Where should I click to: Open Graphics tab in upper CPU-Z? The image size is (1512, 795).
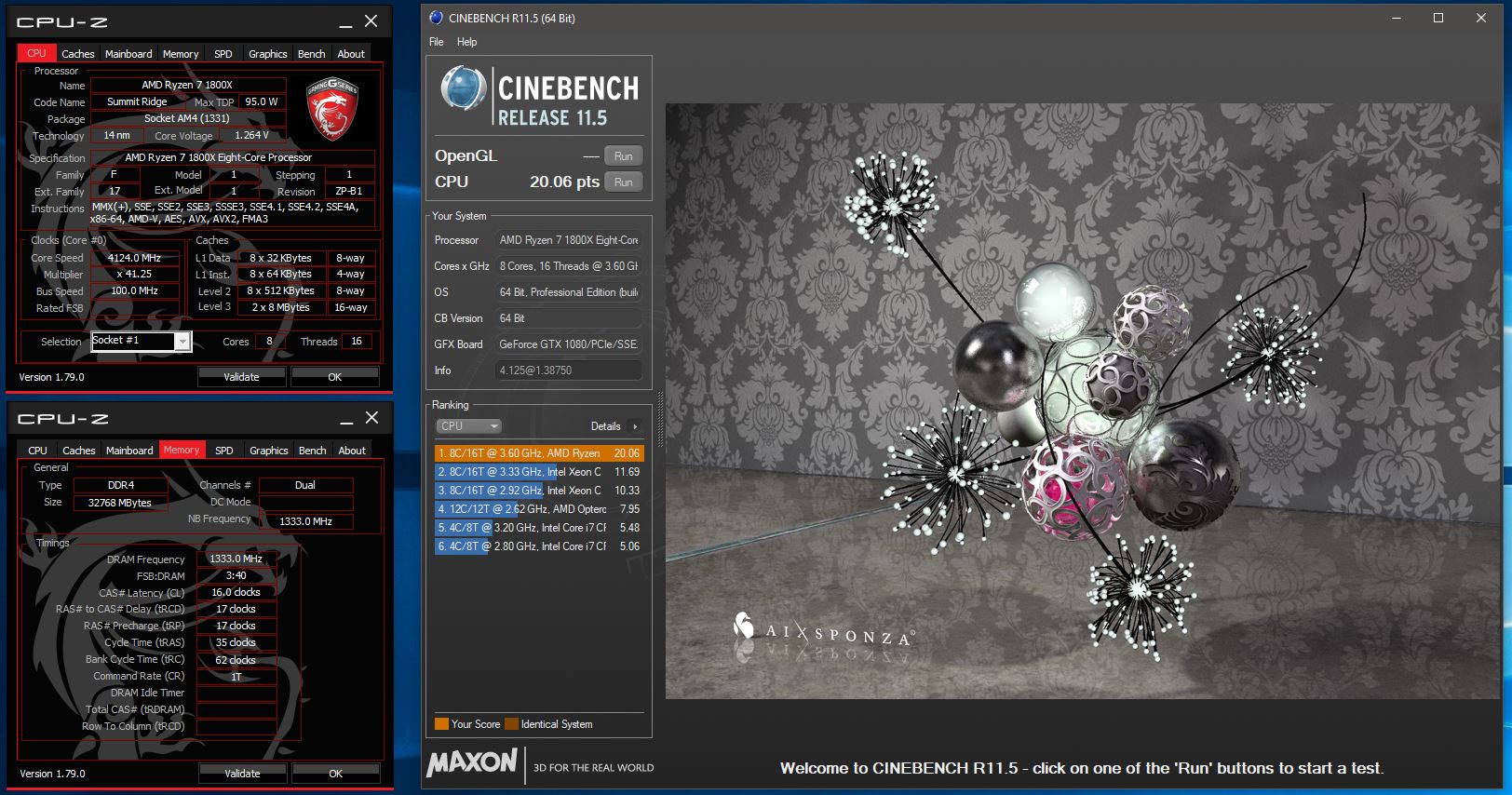tap(268, 54)
